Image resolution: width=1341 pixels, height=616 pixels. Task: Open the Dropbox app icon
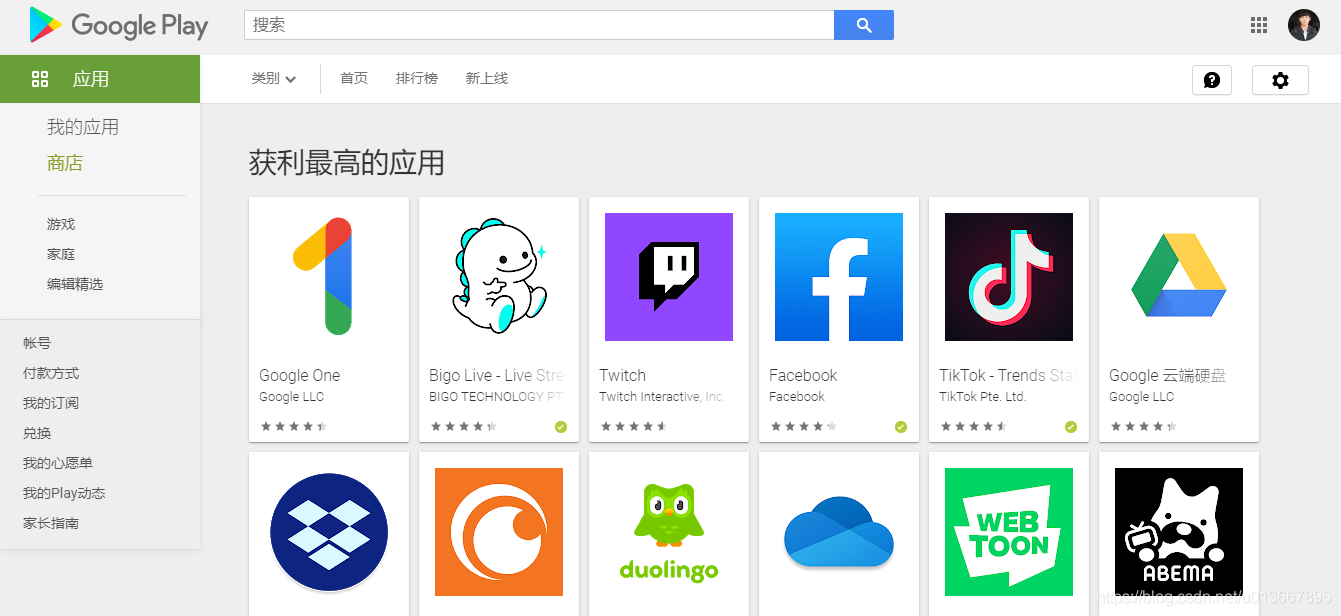[x=329, y=532]
